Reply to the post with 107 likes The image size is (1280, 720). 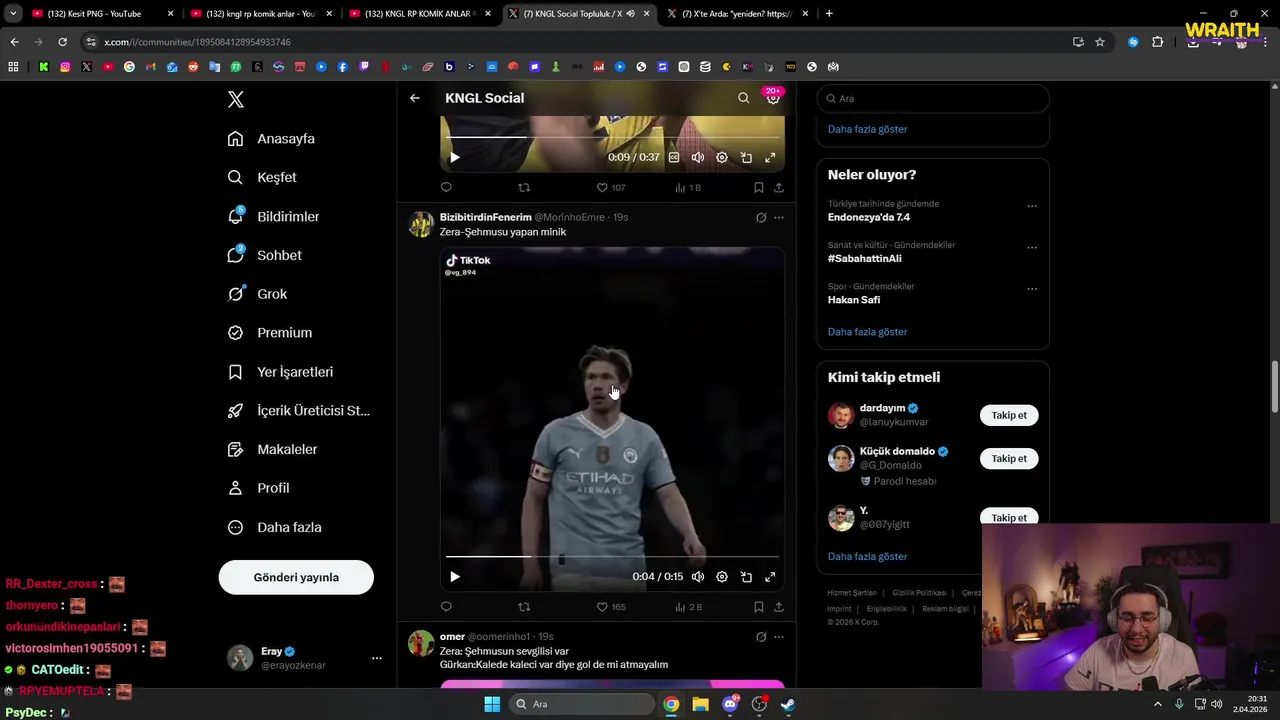pyautogui.click(x=446, y=187)
